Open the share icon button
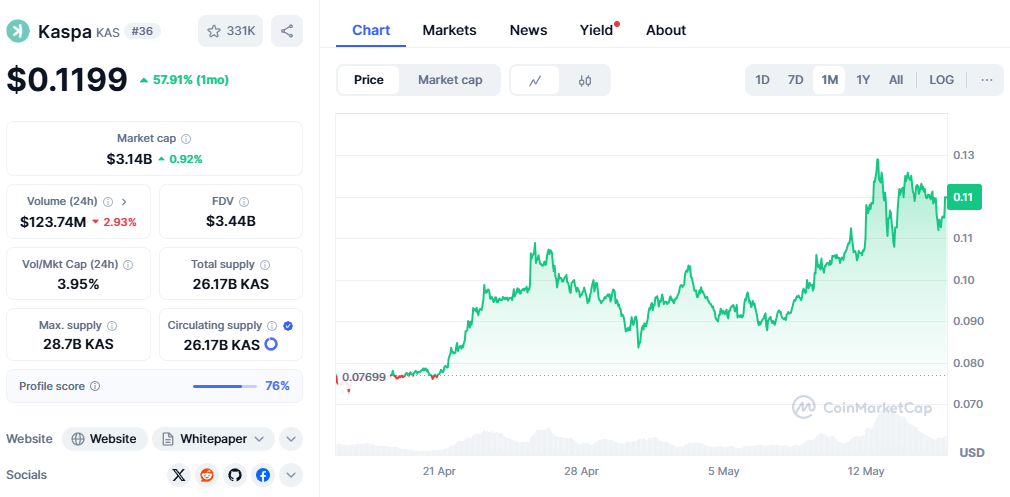1010x497 pixels. 287,31
